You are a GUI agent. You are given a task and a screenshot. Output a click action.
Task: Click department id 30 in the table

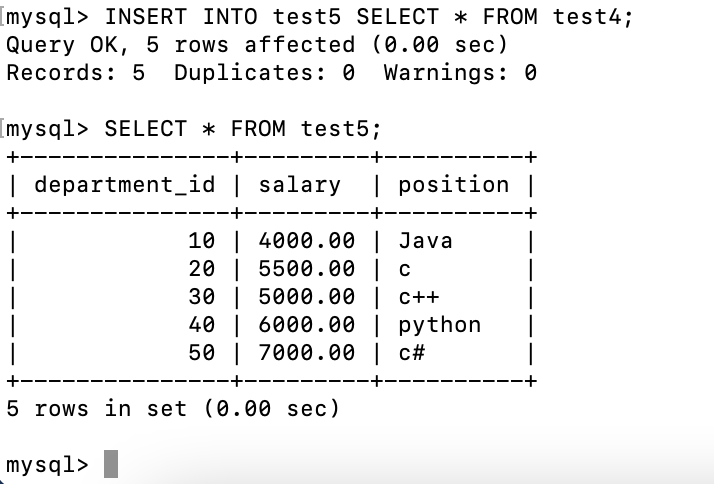point(201,297)
